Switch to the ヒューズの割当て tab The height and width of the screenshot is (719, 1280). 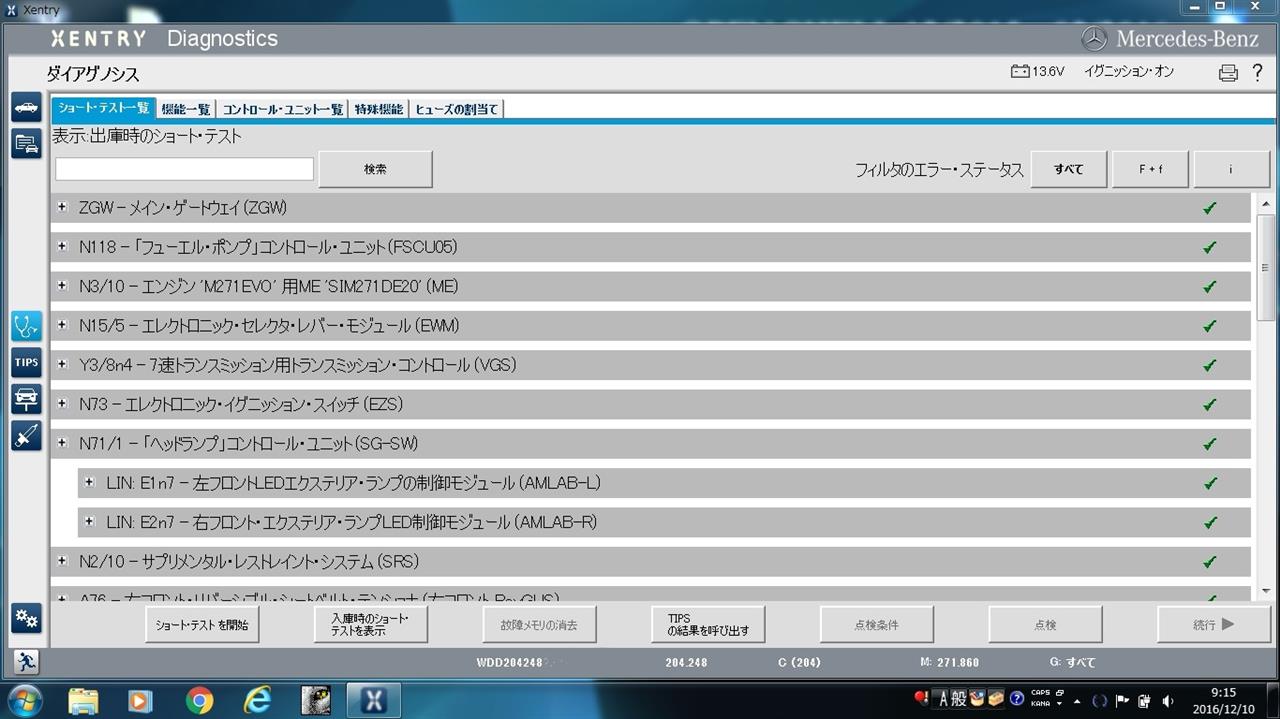pyautogui.click(x=457, y=109)
